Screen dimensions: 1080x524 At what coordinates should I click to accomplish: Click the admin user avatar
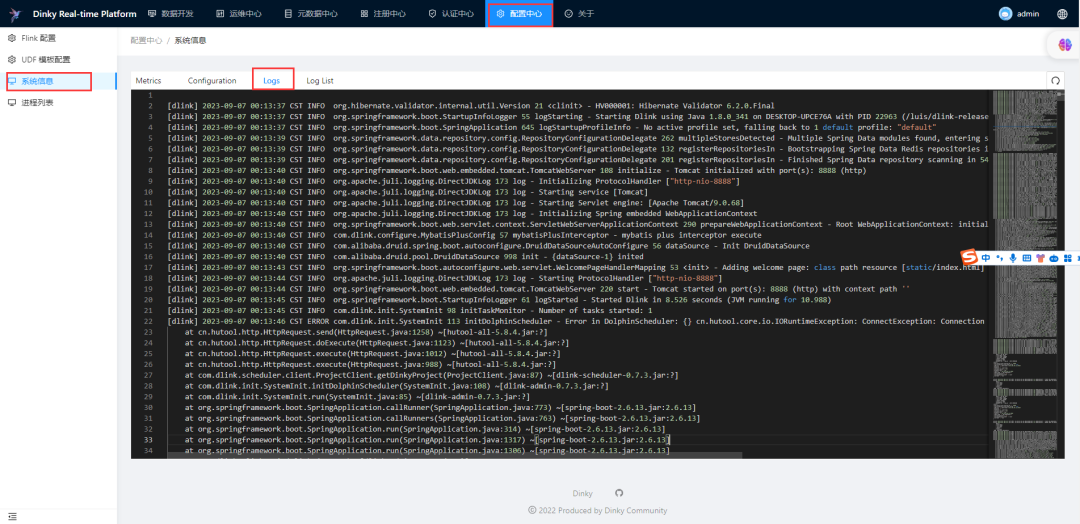click(1006, 13)
